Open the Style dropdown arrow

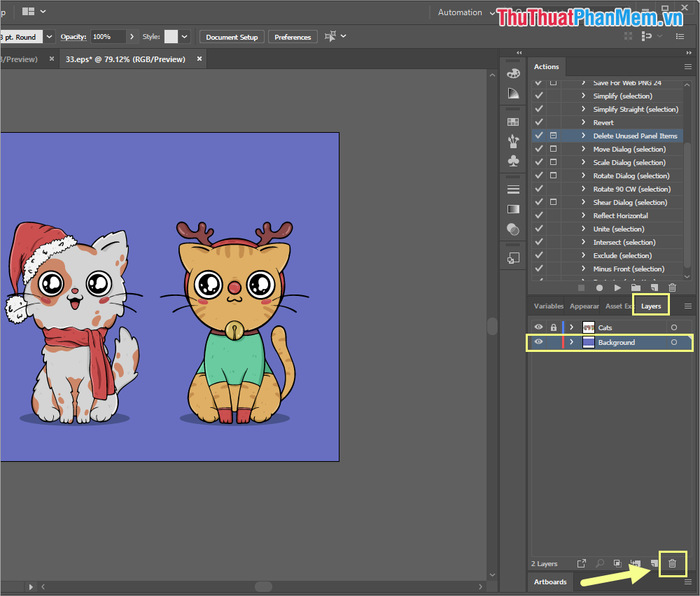tap(184, 37)
